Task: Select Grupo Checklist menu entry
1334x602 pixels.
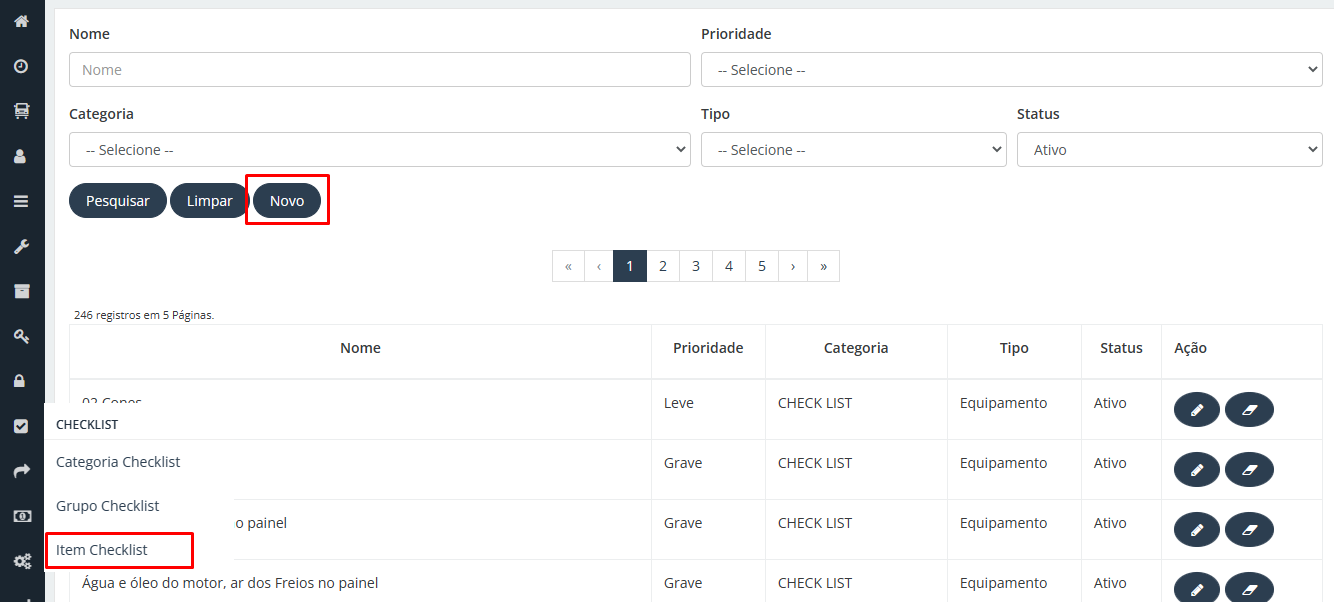Action: tap(107, 506)
